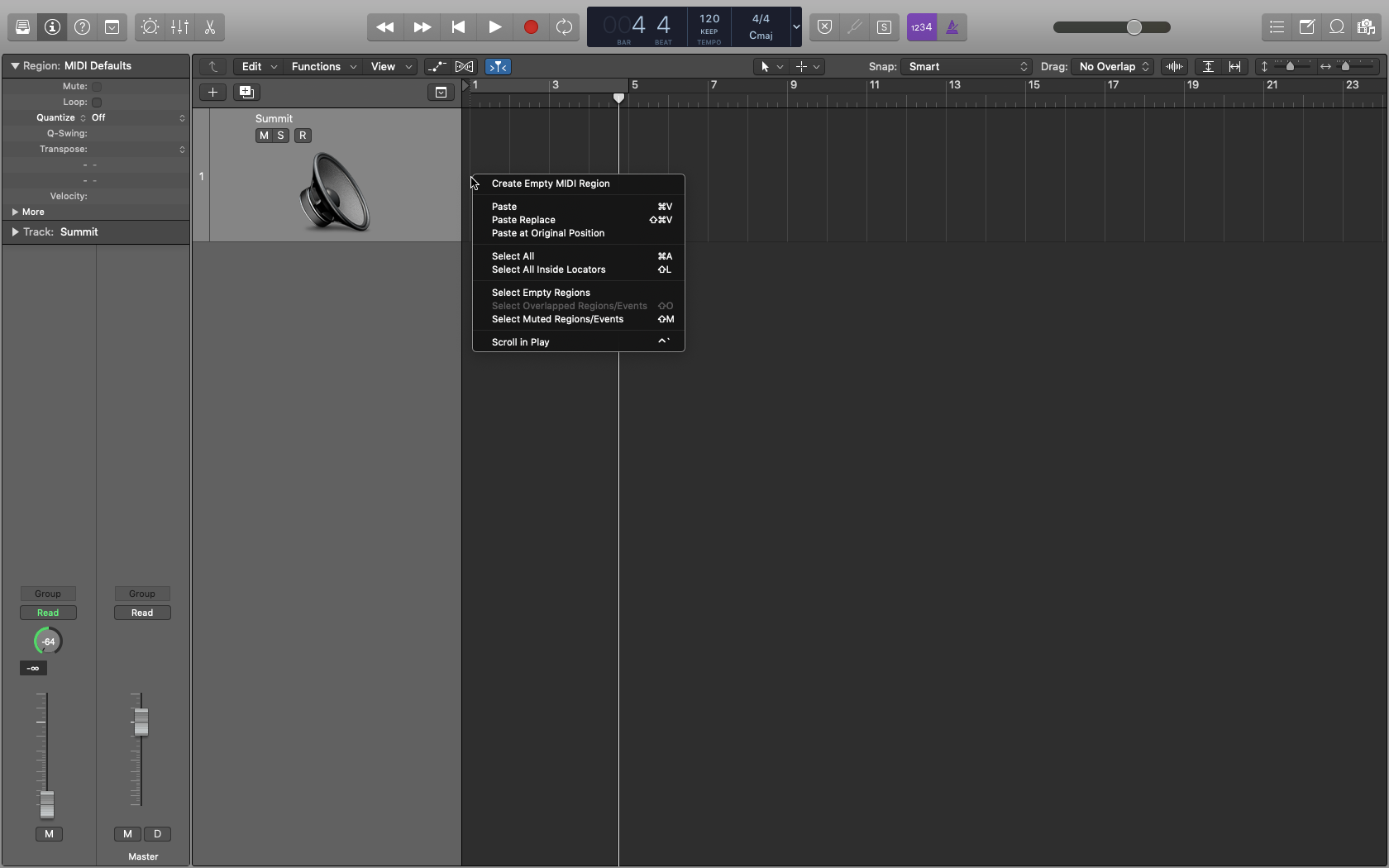Click the Waveform Zoom icon
This screenshot has height=868, width=1389.
1175,66
